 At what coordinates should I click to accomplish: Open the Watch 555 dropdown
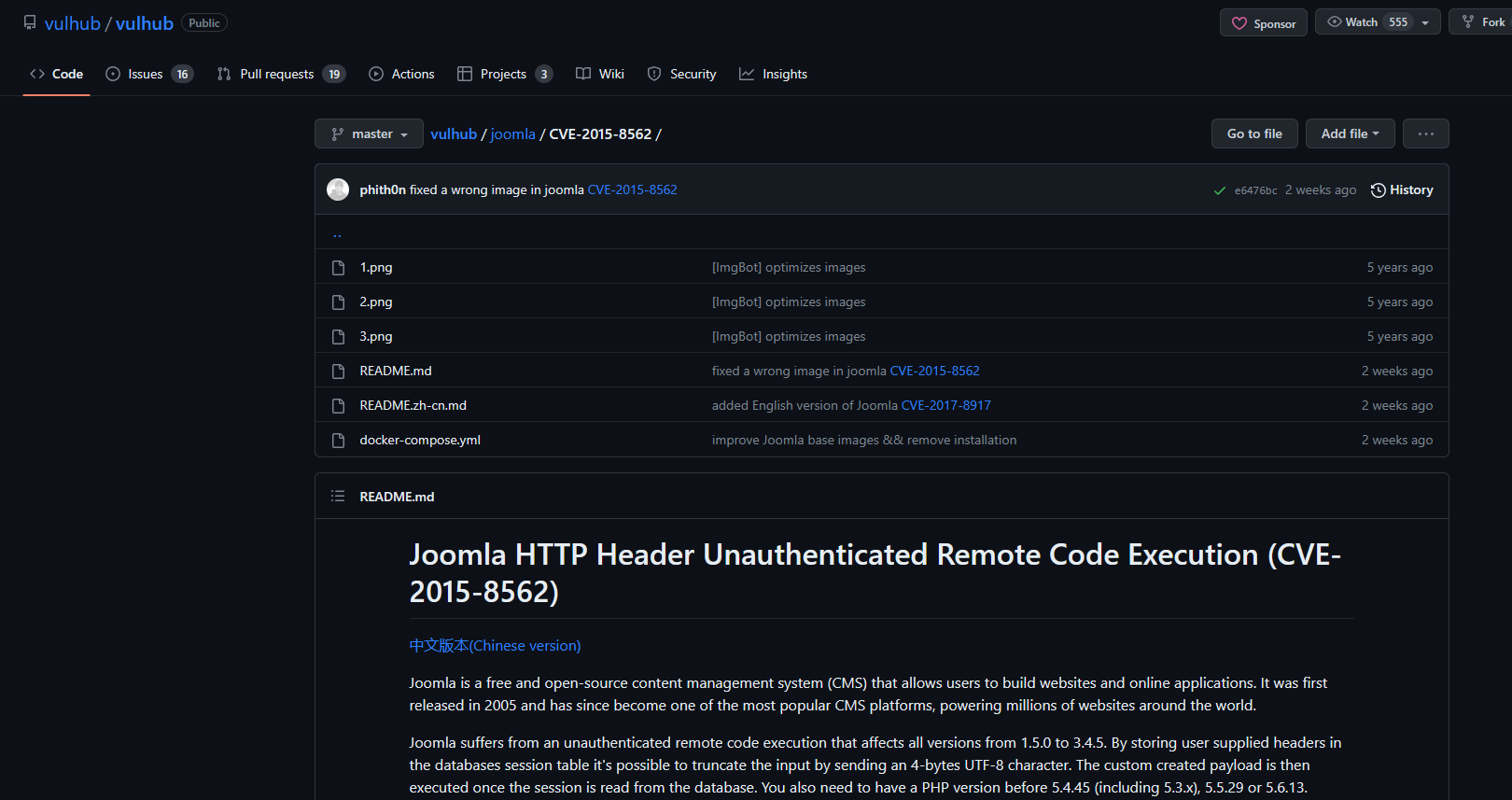point(1378,22)
